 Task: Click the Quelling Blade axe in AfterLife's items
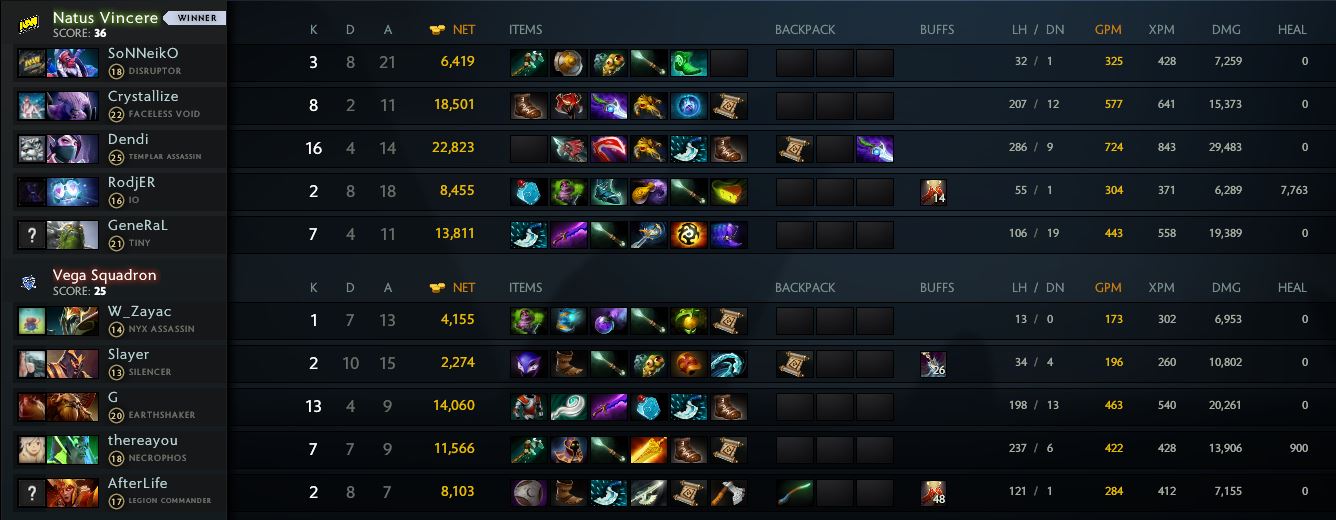tap(729, 493)
